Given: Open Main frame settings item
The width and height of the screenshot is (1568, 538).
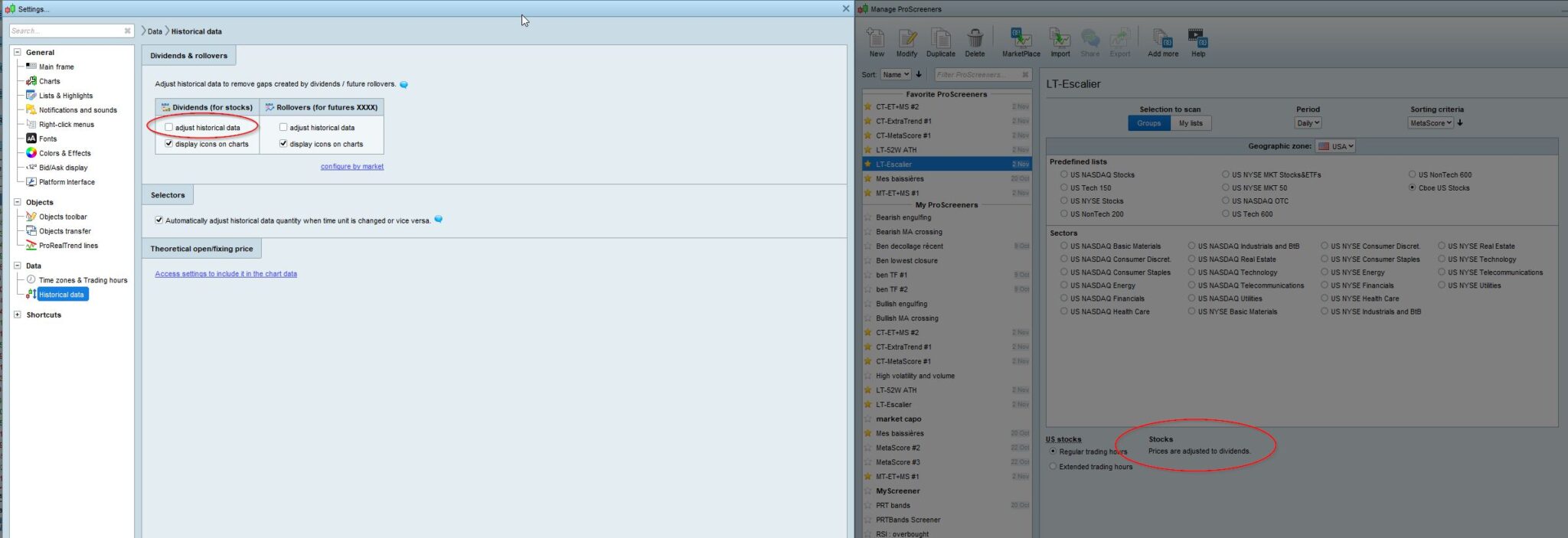Looking at the screenshot, I should [x=56, y=67].
